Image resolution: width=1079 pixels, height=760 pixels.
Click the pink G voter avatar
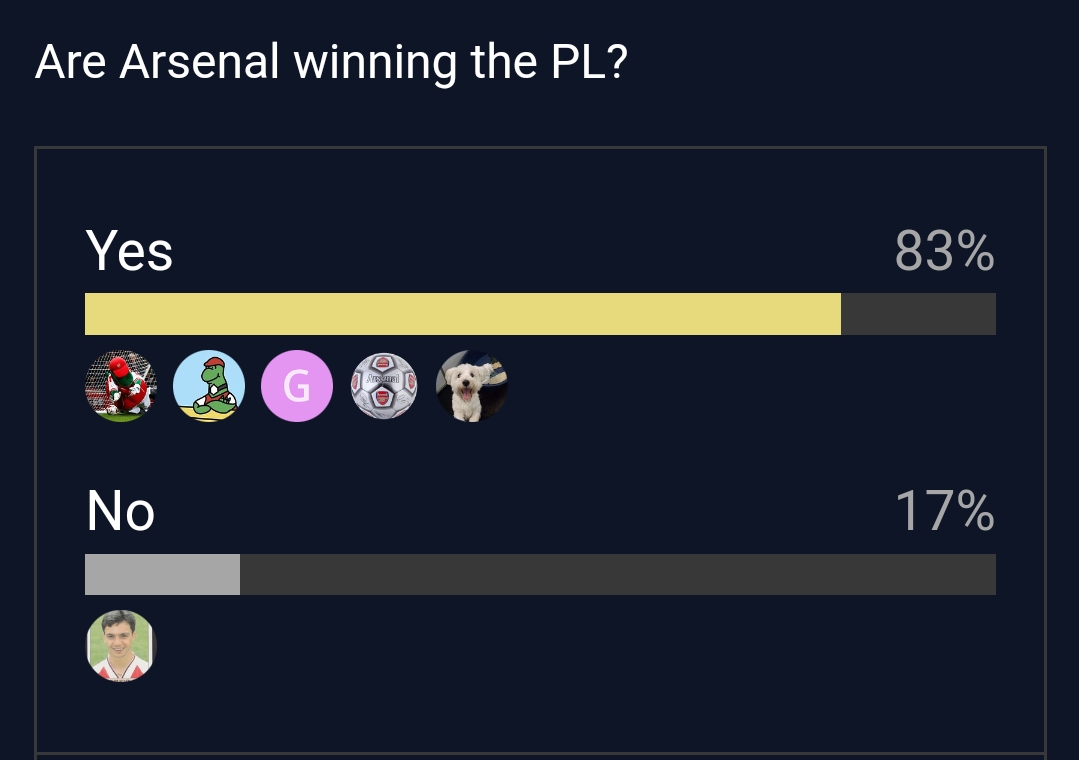pos(296,386)
